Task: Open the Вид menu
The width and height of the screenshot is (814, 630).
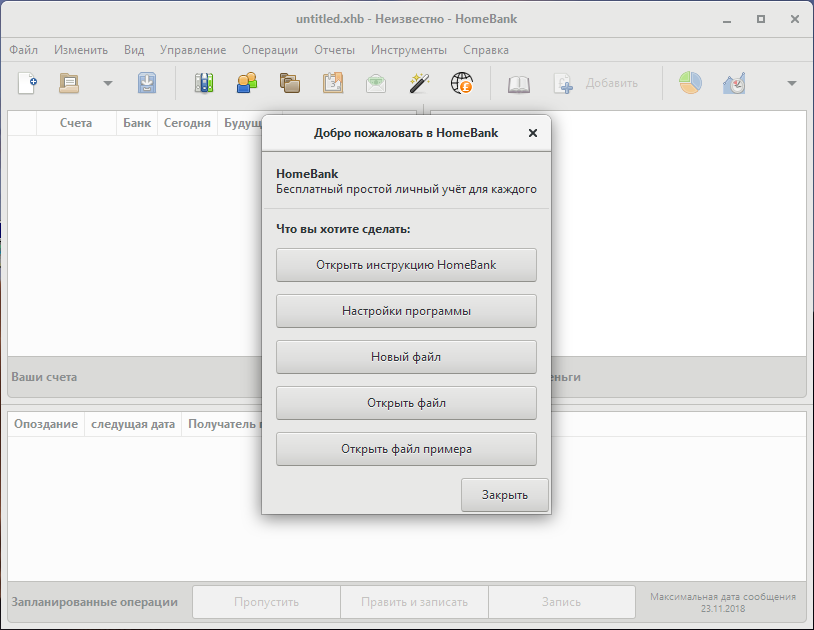Action: tap(134, 50)
